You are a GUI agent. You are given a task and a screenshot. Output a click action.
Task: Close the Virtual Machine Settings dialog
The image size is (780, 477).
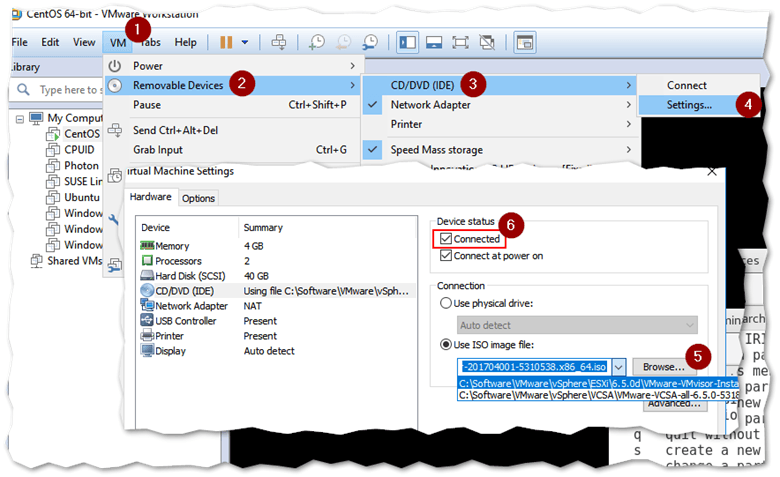(x=712, y=172)
